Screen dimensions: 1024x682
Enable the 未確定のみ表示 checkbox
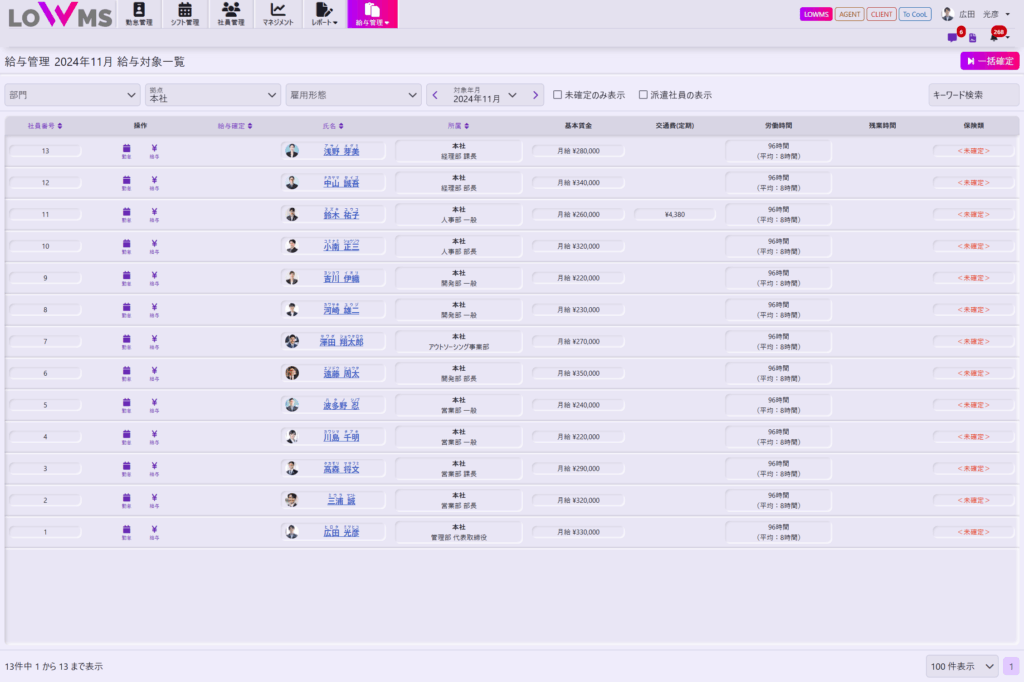[558, 95]
